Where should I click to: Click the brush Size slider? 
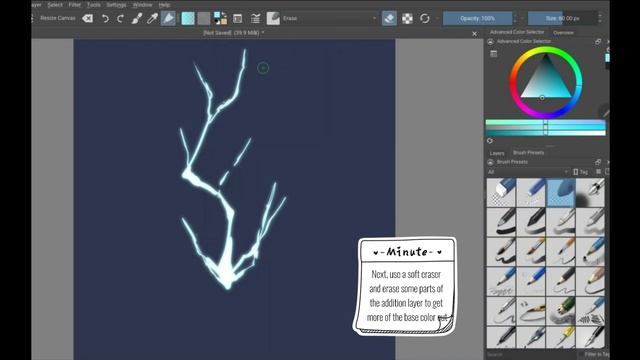click(562, 18)
